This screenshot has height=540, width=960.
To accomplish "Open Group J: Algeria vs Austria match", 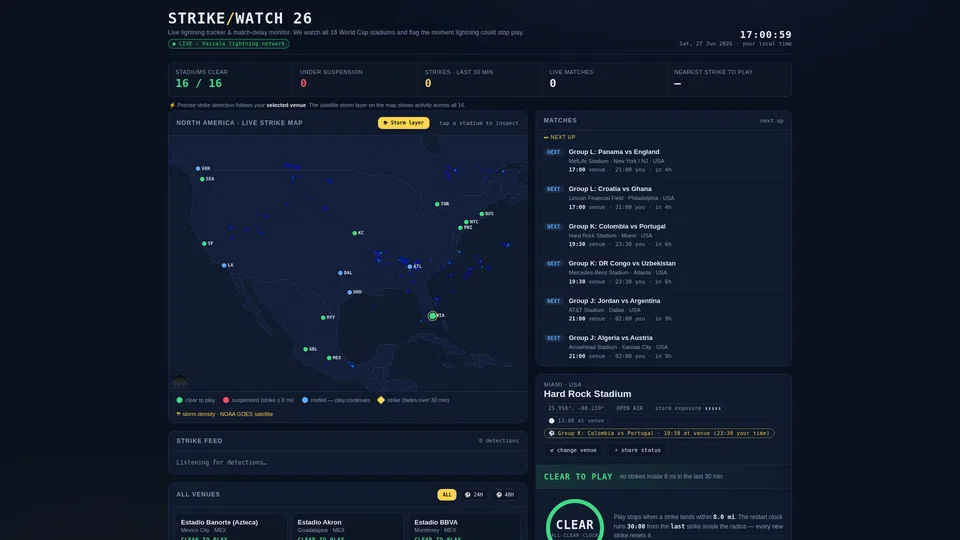I will coord(663,347).
